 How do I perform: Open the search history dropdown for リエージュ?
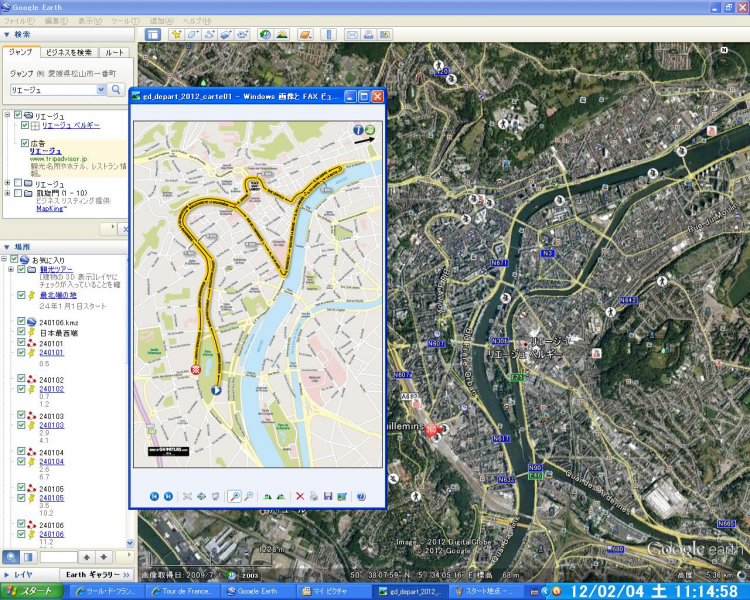(x=100, y=89)
